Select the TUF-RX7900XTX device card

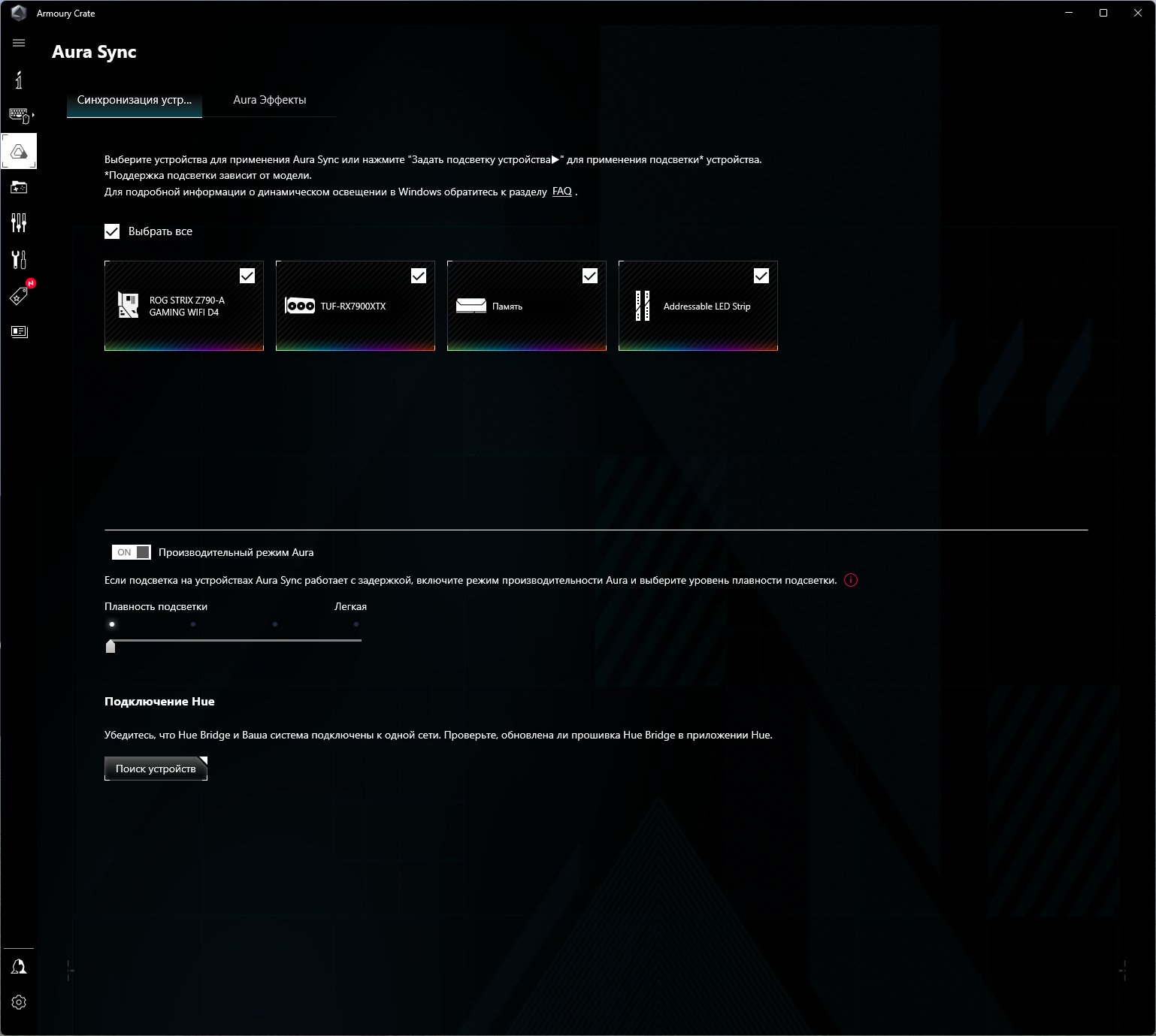click(x=356, y=306)
